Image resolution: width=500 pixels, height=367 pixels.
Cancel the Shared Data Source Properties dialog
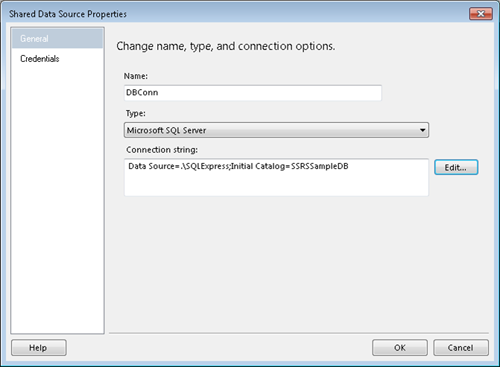461,348
